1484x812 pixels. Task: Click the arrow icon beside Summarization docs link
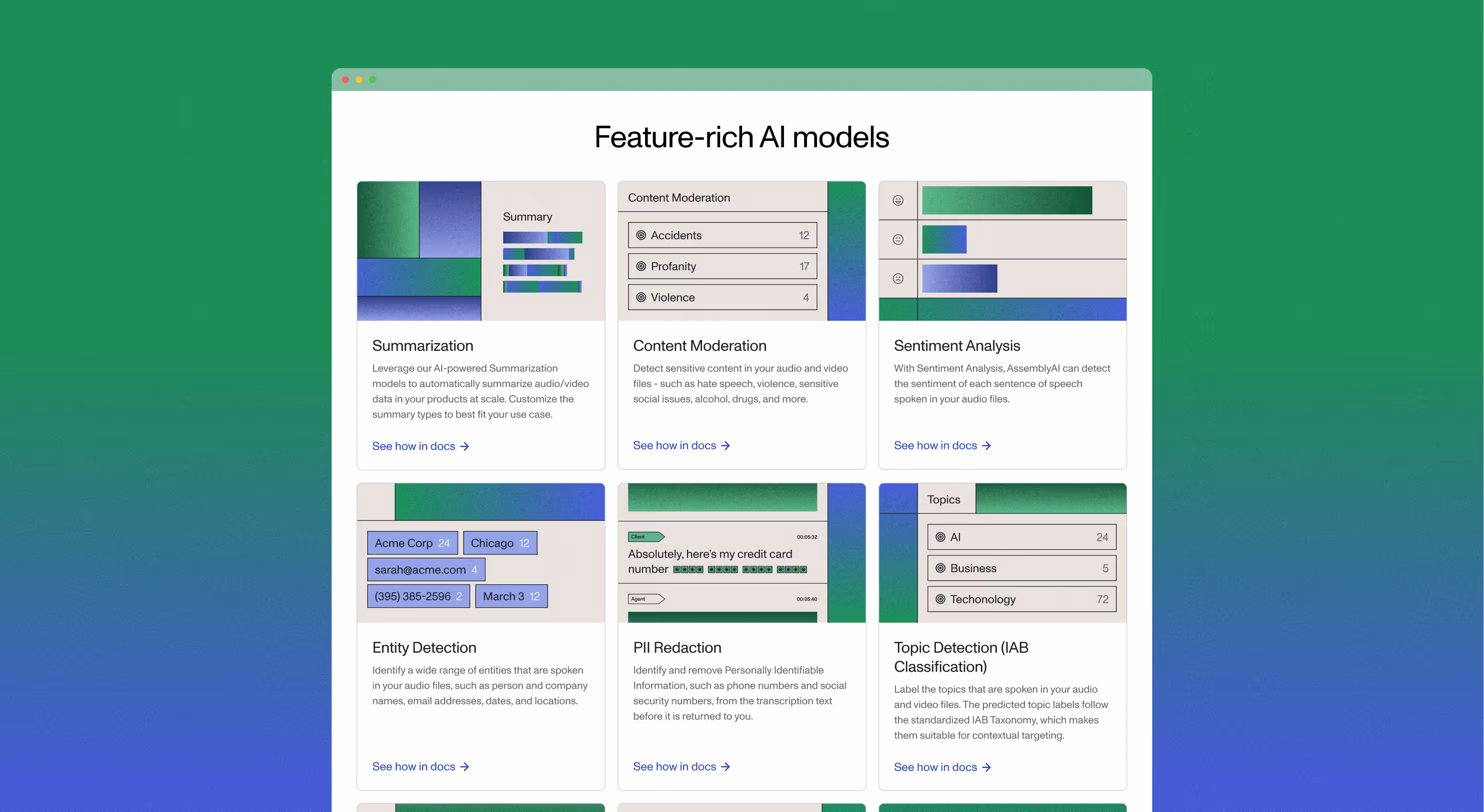(x=465, y=446)
